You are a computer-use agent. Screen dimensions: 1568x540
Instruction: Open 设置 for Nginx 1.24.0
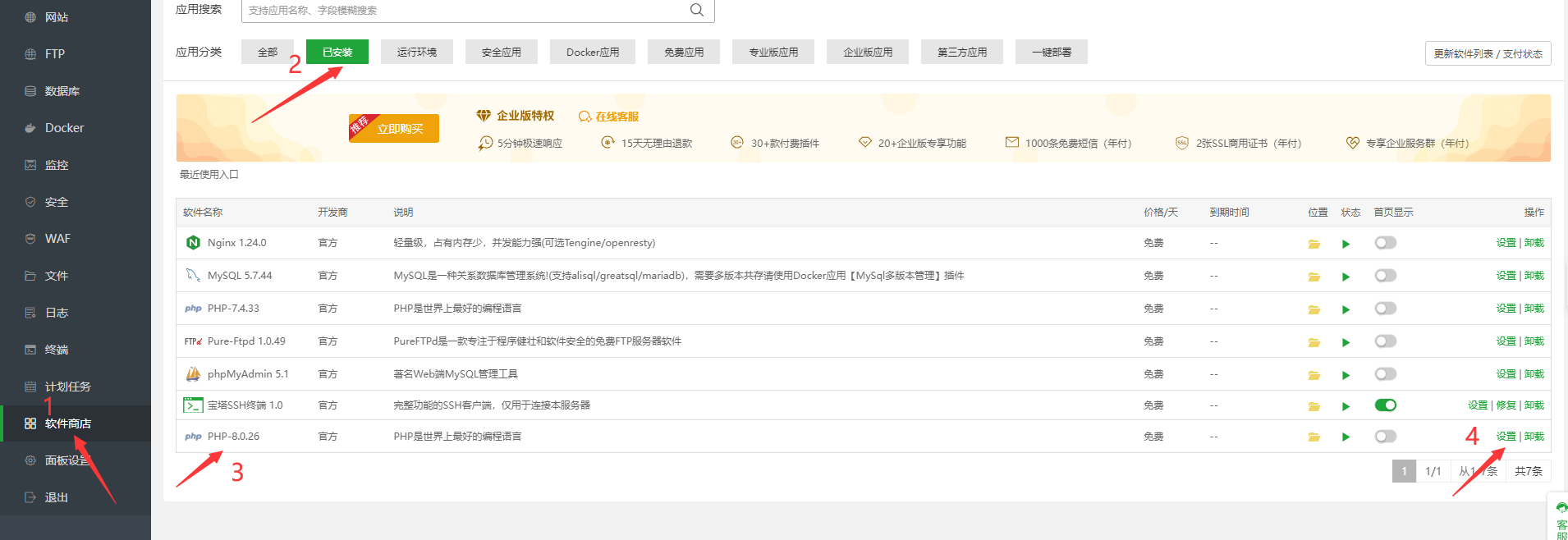(1506, 243)
